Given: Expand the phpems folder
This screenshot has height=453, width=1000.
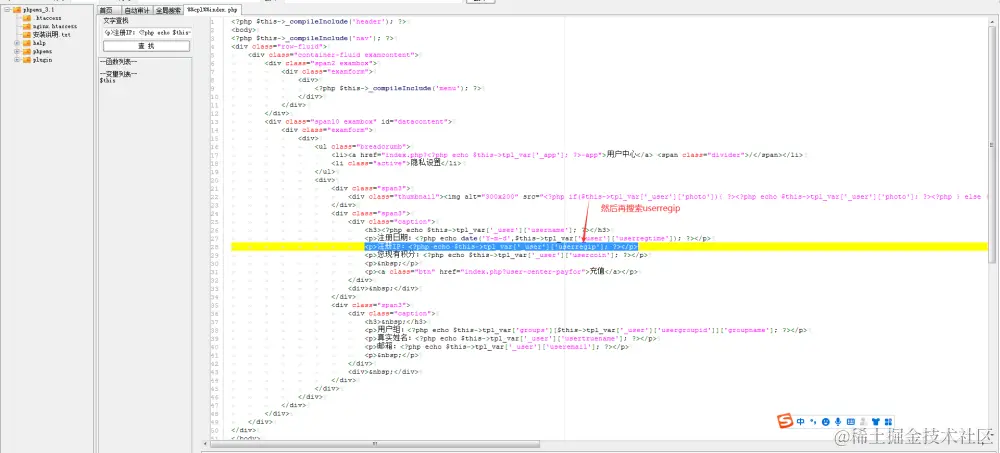Looking at the screenshot, I should click(17, 51).
